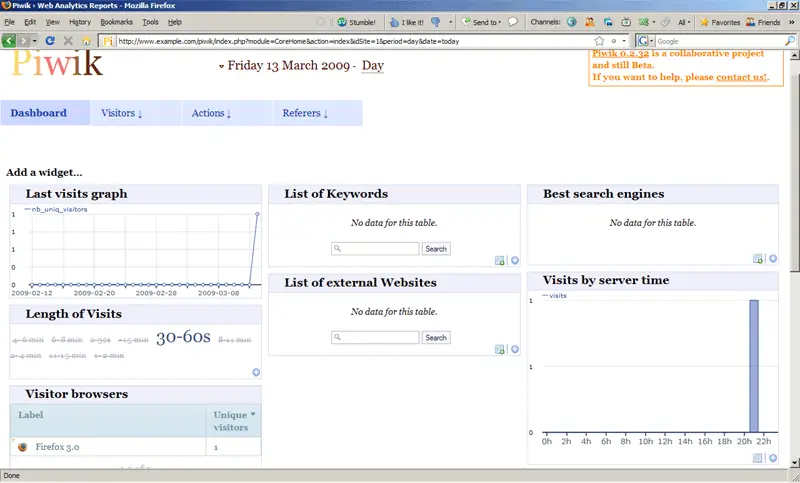
Task: Click the List of external Websites search input
Action: [375, 338]
